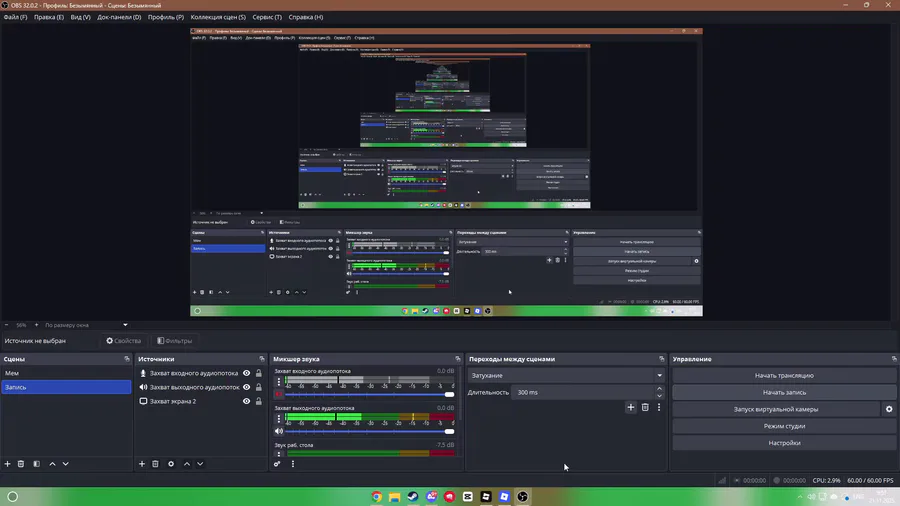The width and height of the screenshot is (900, 506).
Task: Decrease transition duration with down arrow
Action: (x=660, y=396)
